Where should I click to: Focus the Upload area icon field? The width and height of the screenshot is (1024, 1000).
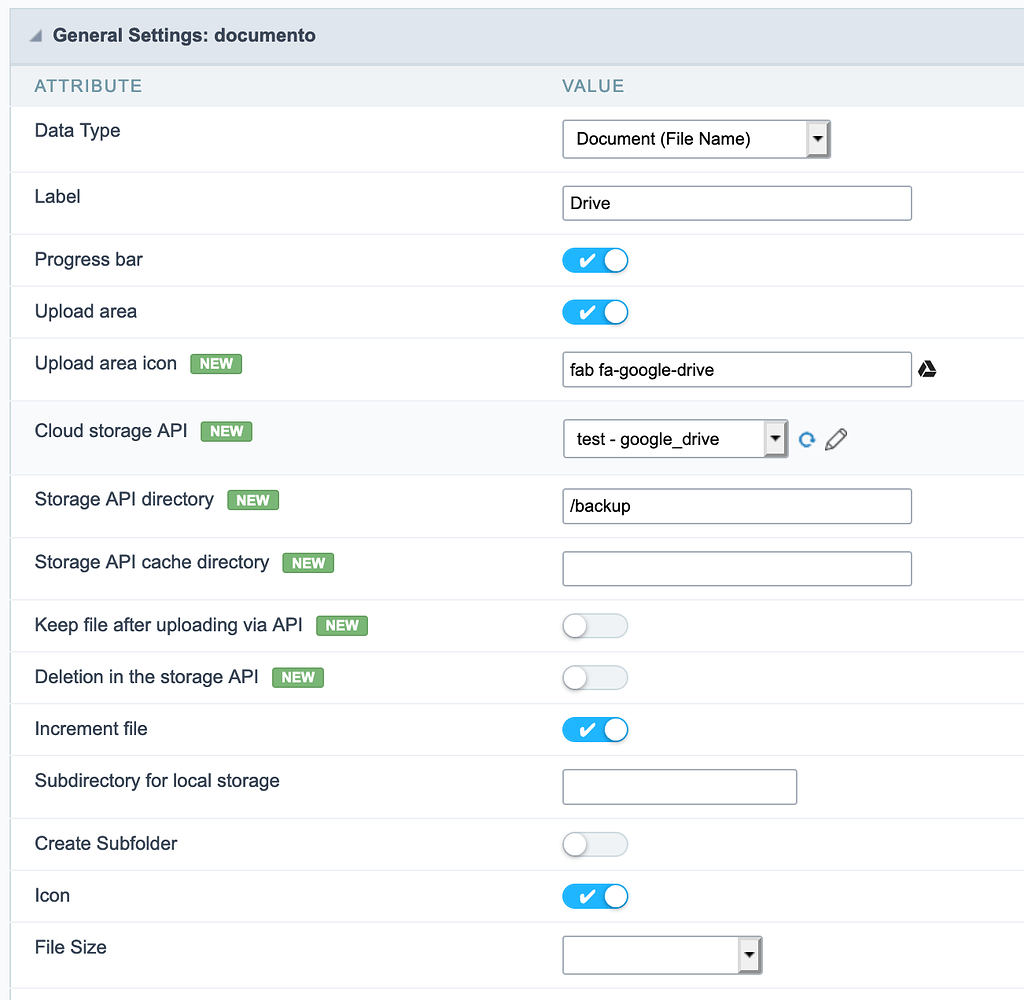(x=737, y=370)
